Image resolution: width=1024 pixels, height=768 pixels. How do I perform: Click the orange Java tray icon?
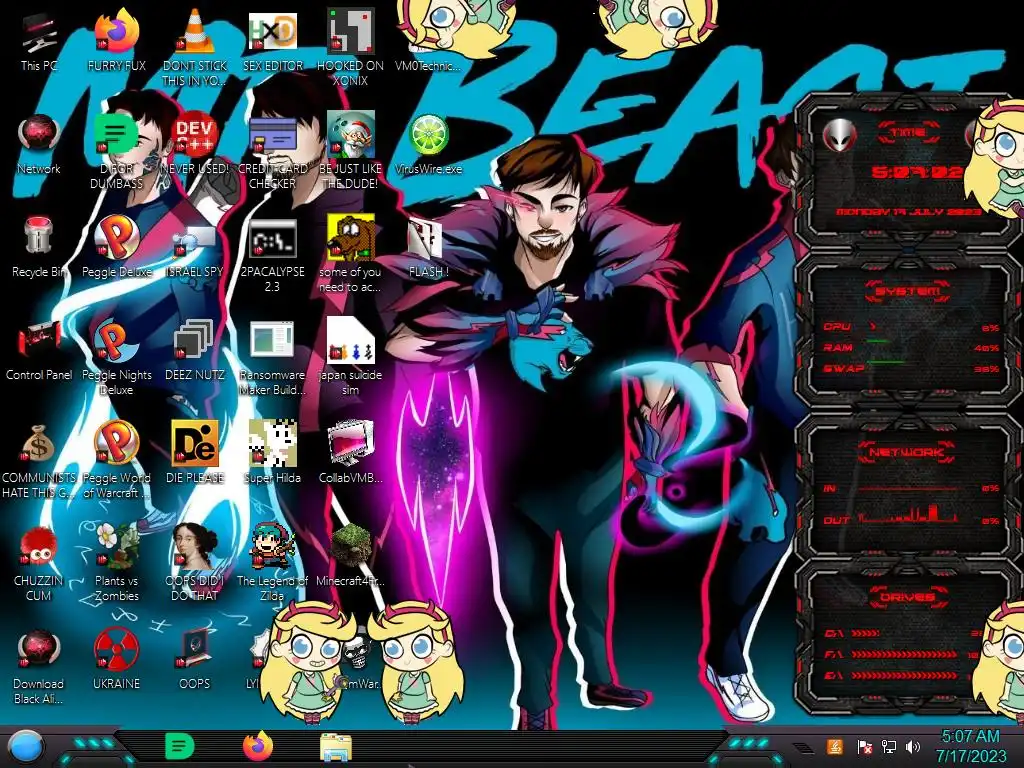click(835, 746)
